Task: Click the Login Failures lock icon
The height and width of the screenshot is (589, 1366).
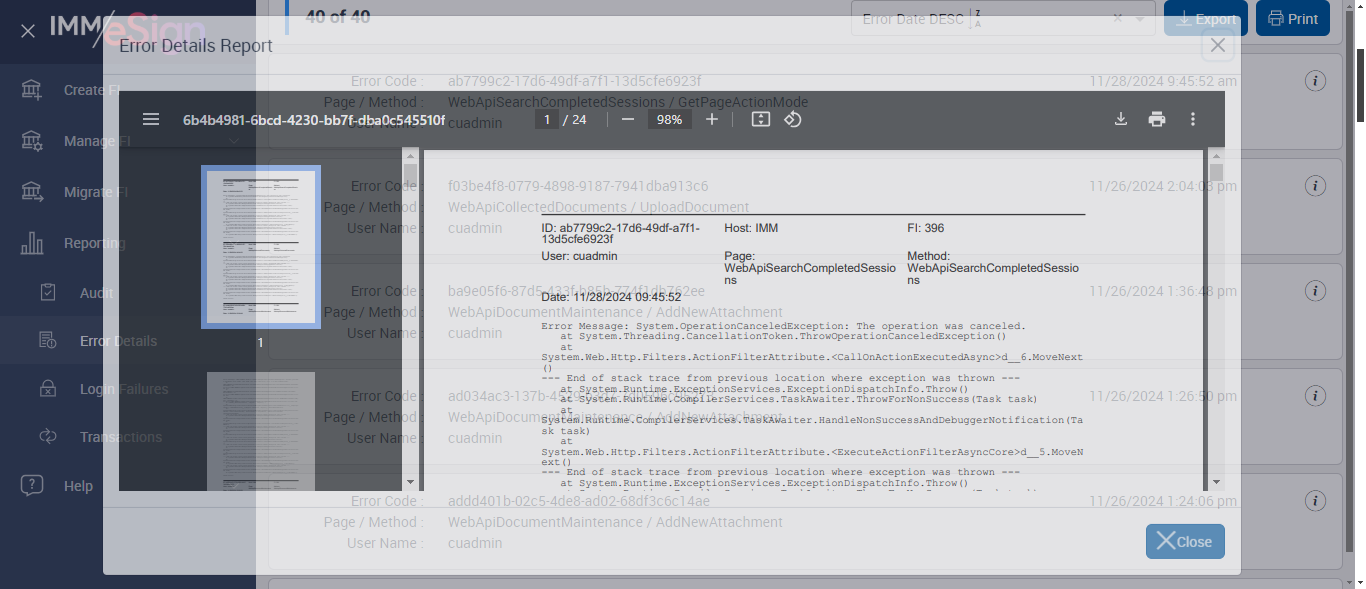Action: pyautogui.click(x=48, y=389)
